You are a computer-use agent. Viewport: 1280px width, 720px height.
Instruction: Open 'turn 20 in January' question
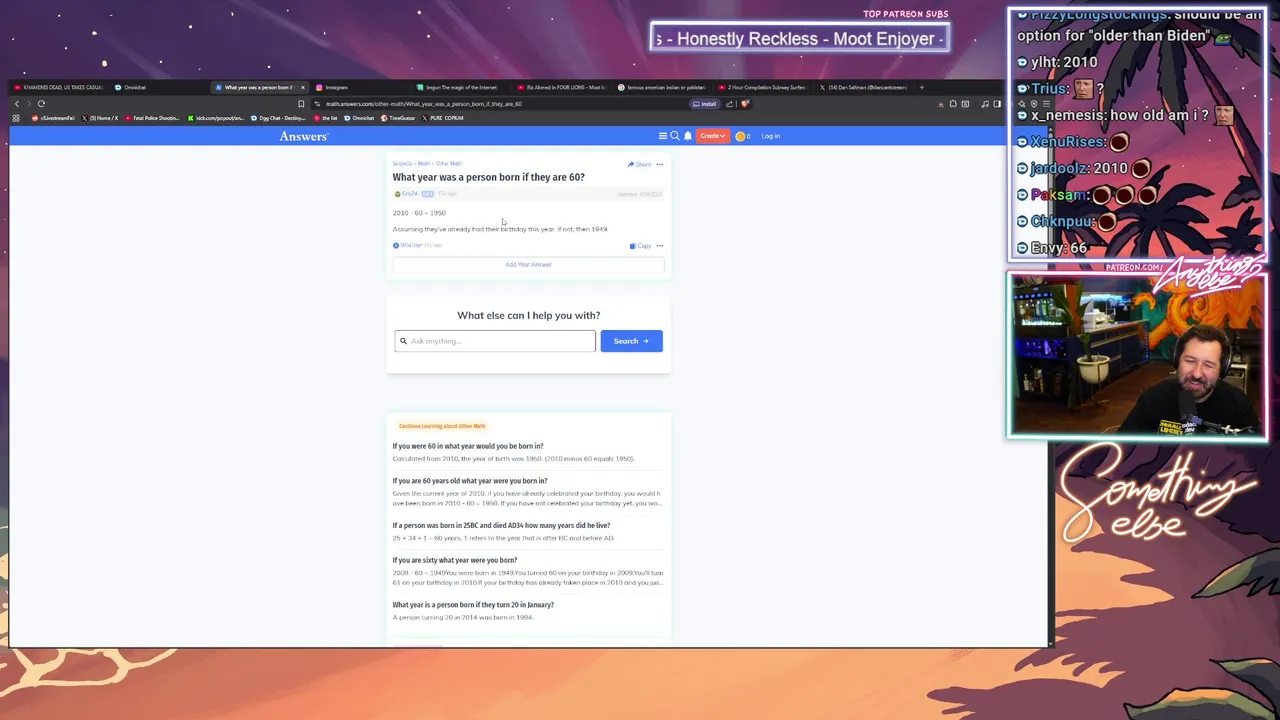click(473, 605)
